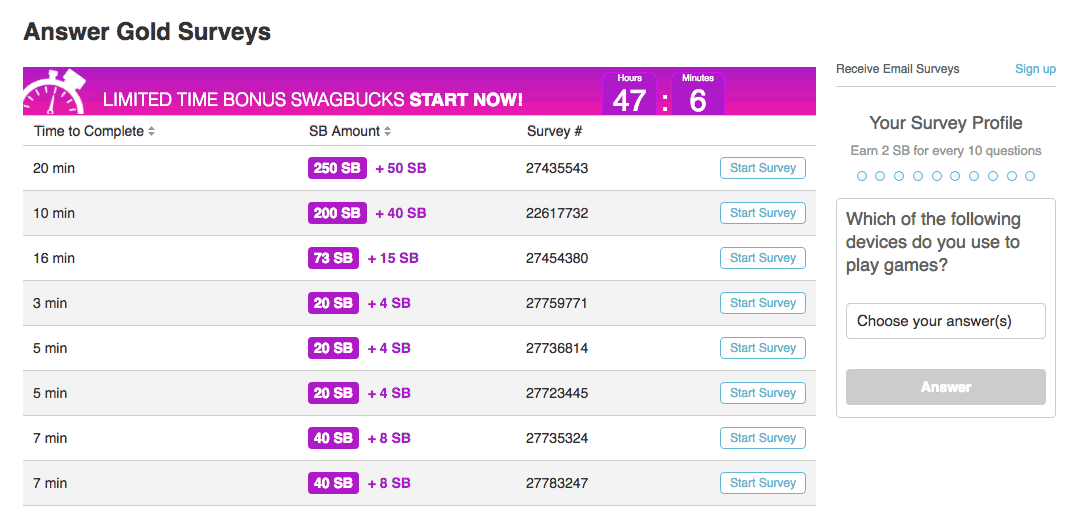Click the Minutes countdown box showing 6
The width and height of the screenshot is (1070, 513).
point(697,93)
